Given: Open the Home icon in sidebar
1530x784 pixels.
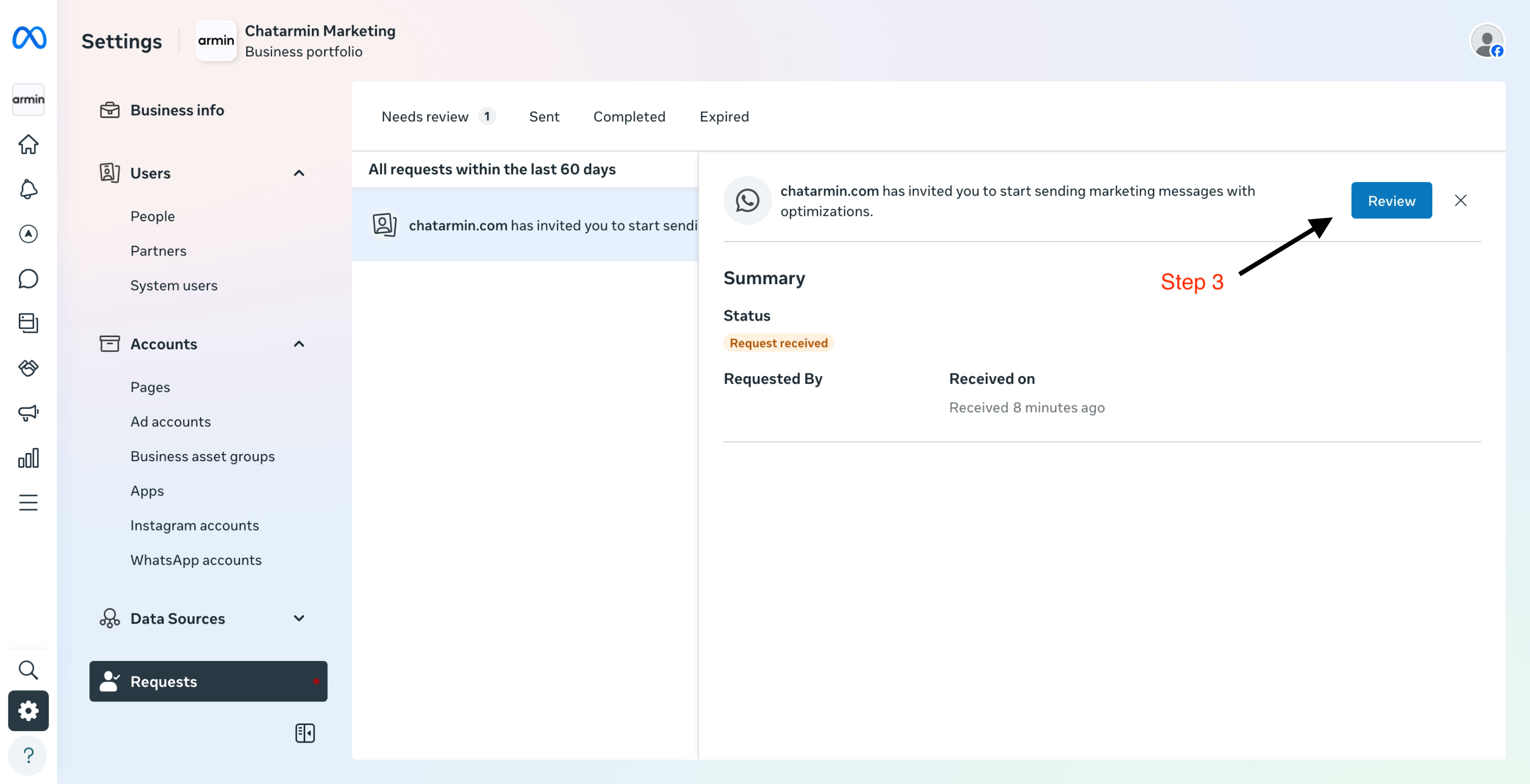Looking at the screenshot, I should coord(29,144).
